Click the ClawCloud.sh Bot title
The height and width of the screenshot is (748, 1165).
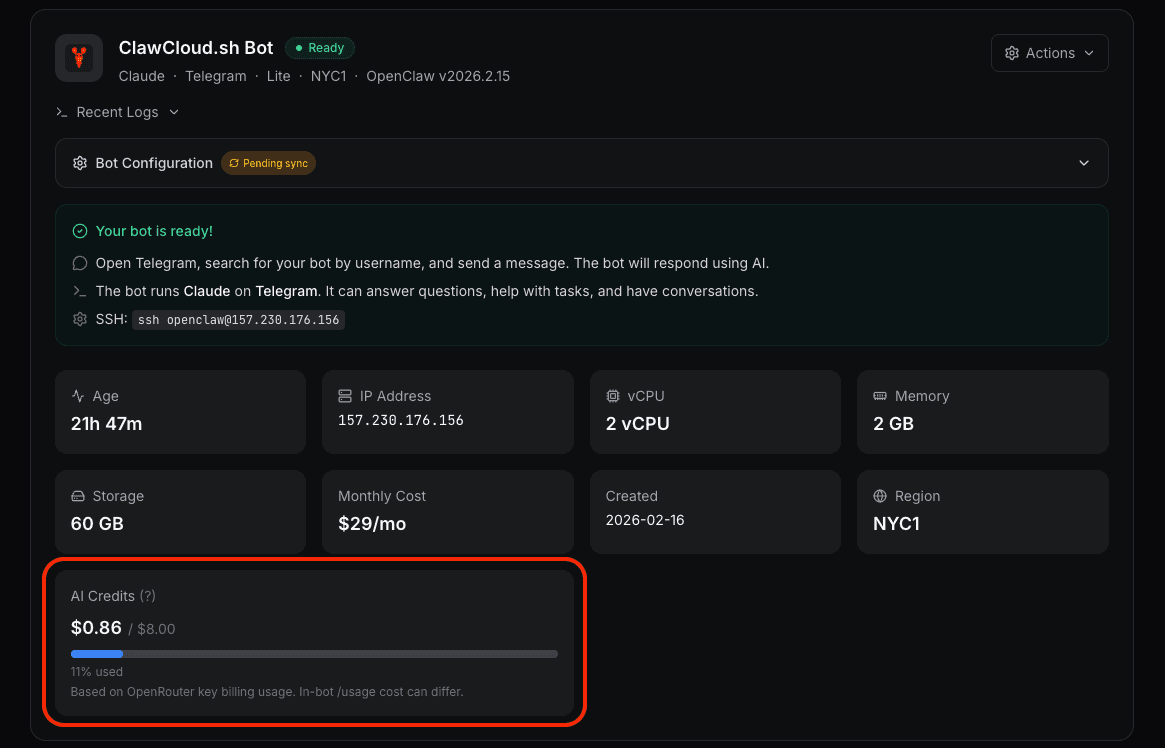click(195, 47)
